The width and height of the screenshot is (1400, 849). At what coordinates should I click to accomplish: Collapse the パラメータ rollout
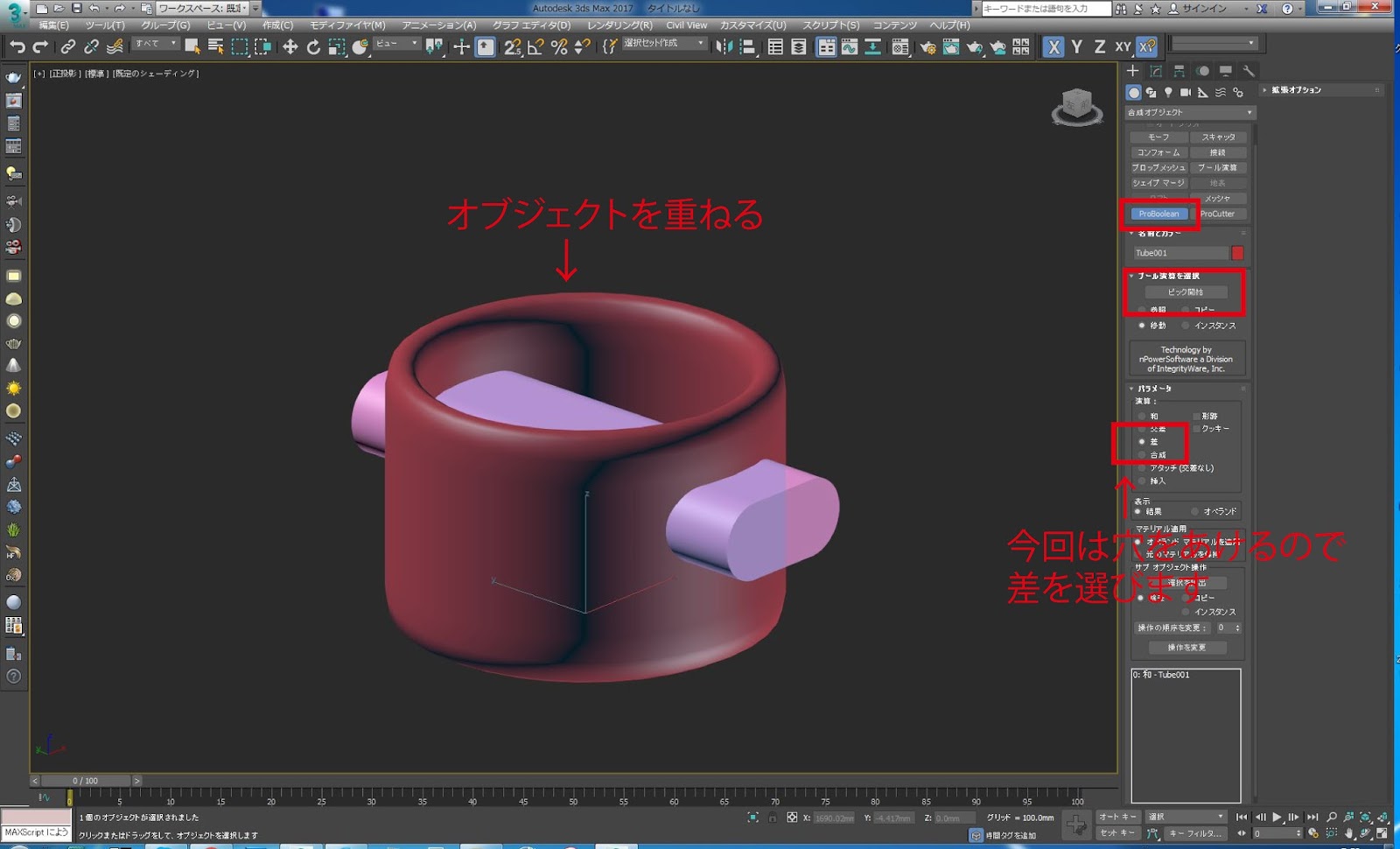click(x=1154, y=389)
